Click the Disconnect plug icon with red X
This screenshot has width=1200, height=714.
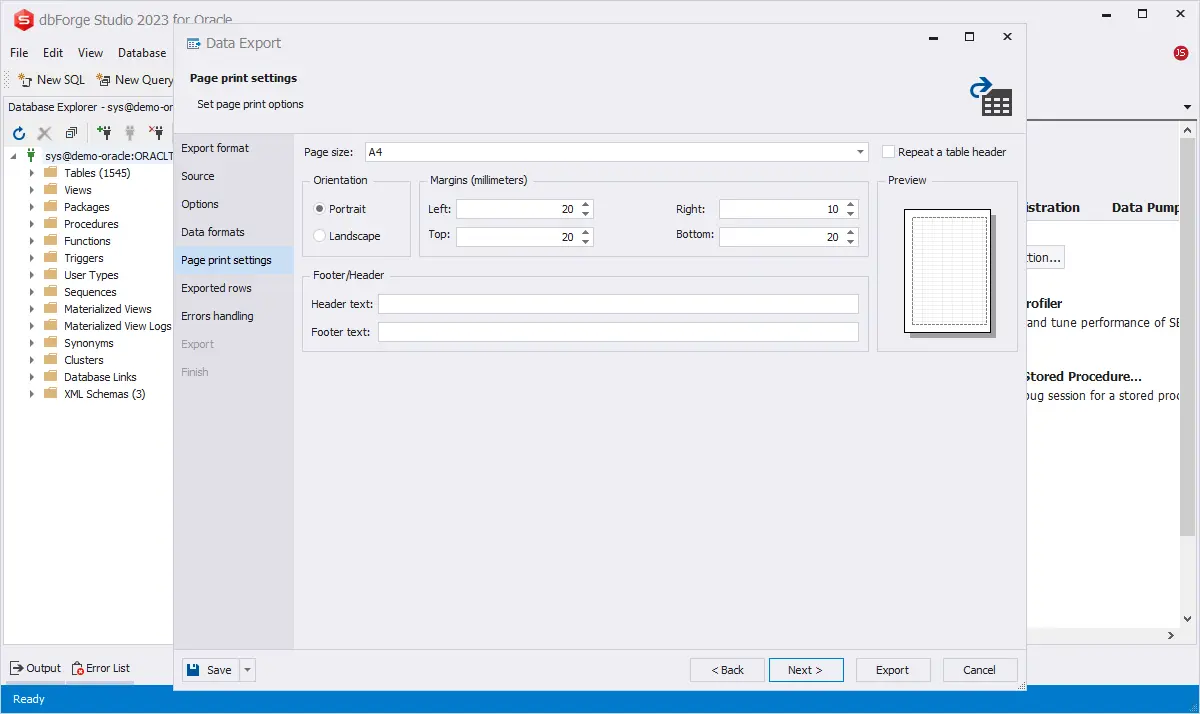[x=156, y=133]
